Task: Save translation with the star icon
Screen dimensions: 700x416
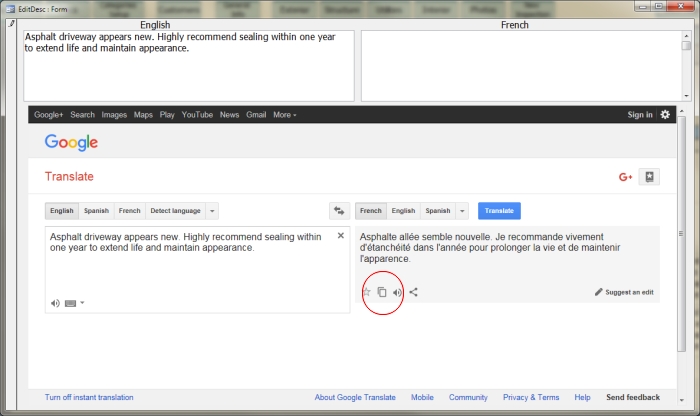Action: [367, 292]
